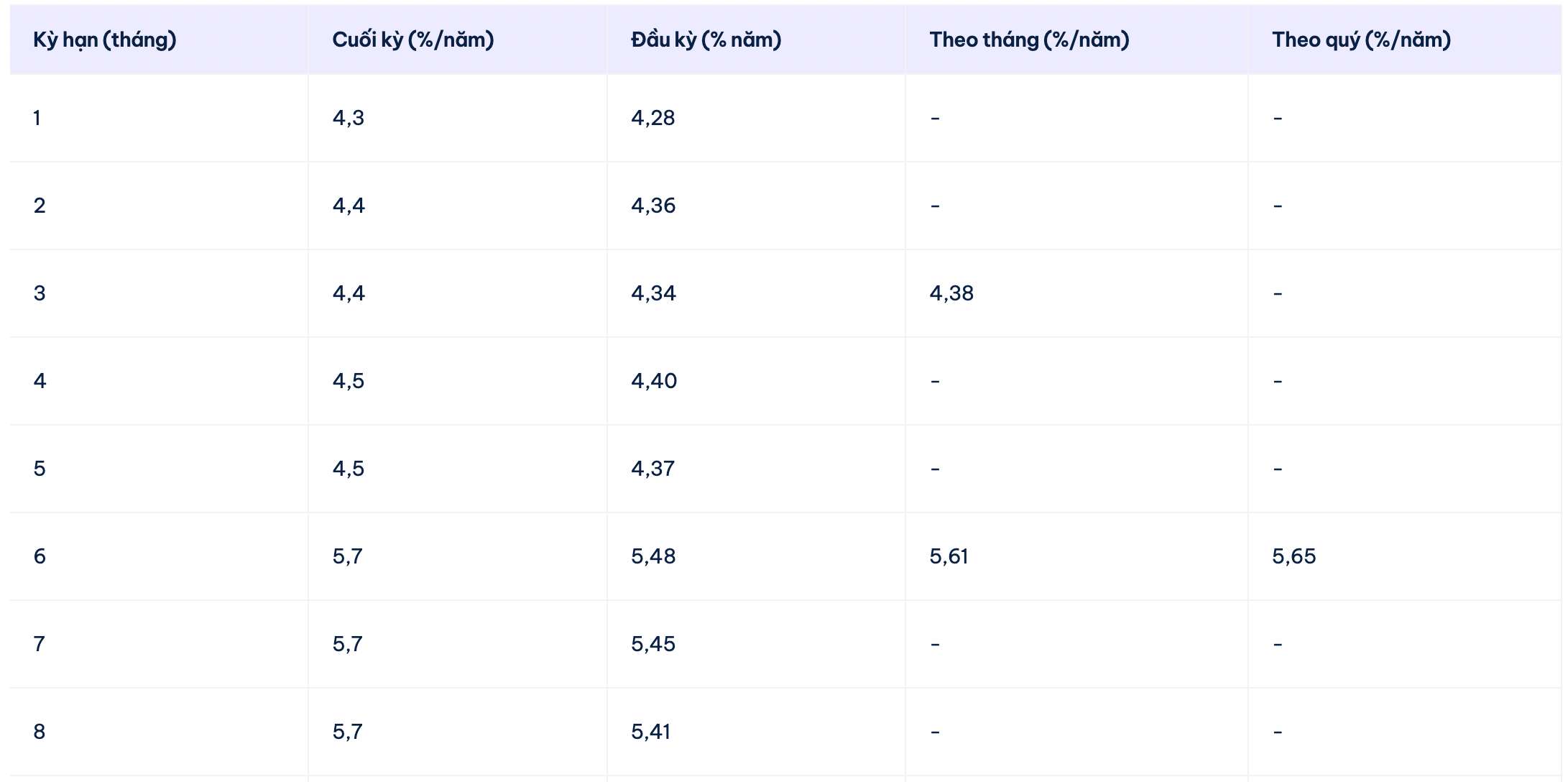Click term number 8 in first column
This screenshot has width=1568, height=782.
[40, 732]
